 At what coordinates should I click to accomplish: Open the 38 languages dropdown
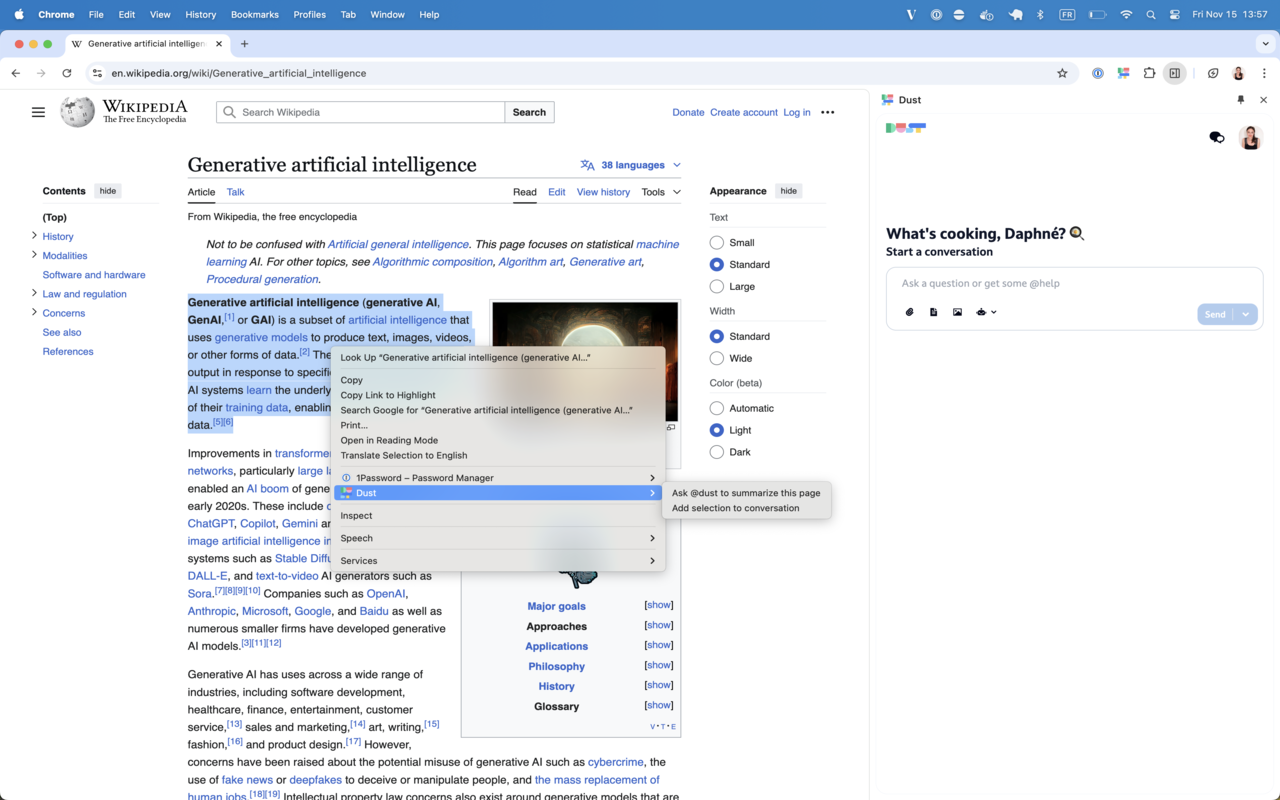pos(631,165)
